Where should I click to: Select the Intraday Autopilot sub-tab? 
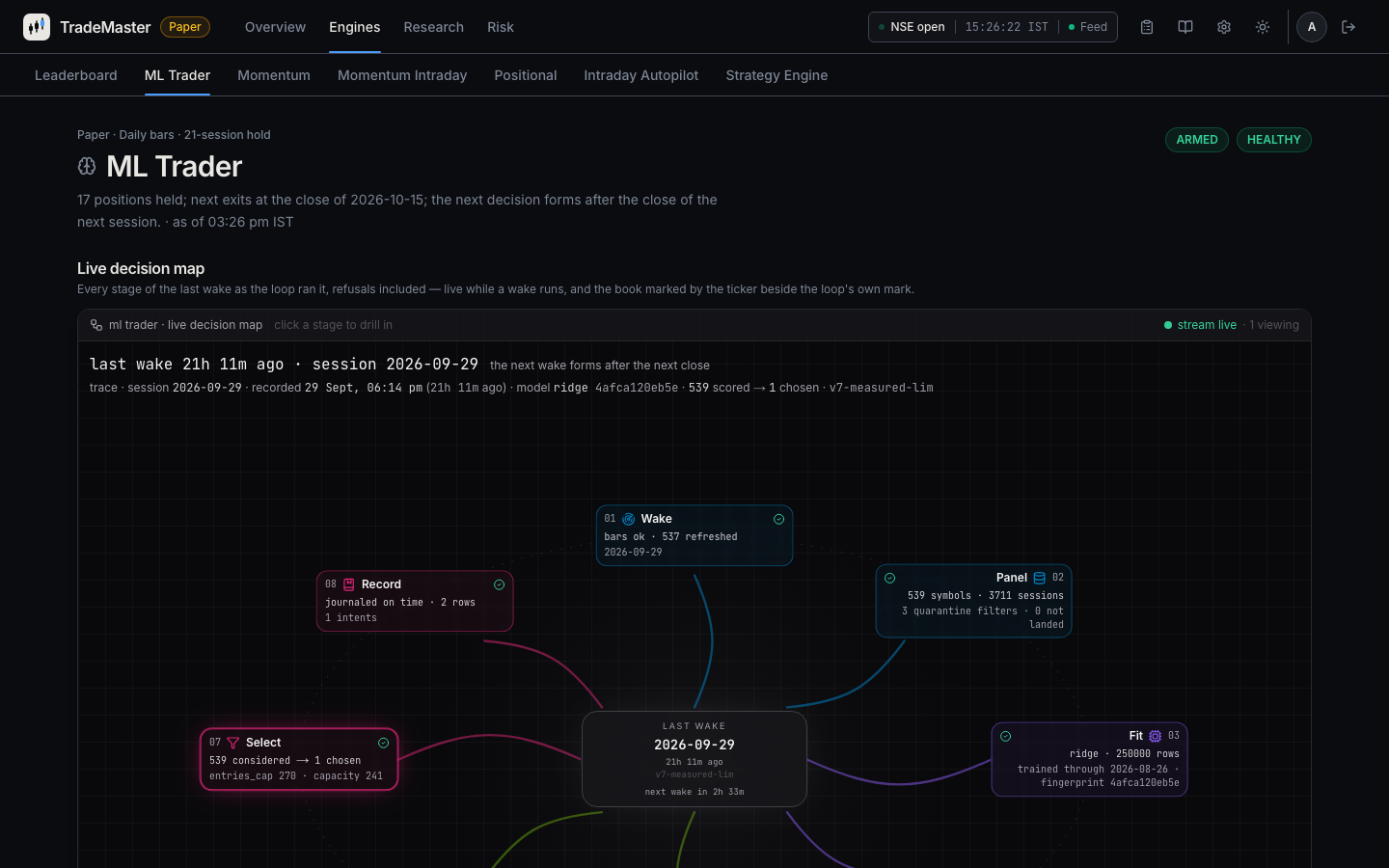coord(641,75)
